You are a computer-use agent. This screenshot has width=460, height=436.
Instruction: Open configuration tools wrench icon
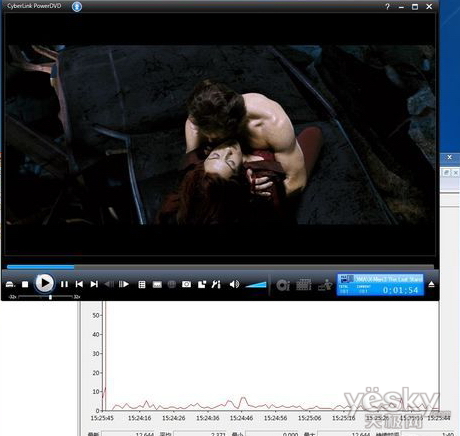tap(216, 284)
